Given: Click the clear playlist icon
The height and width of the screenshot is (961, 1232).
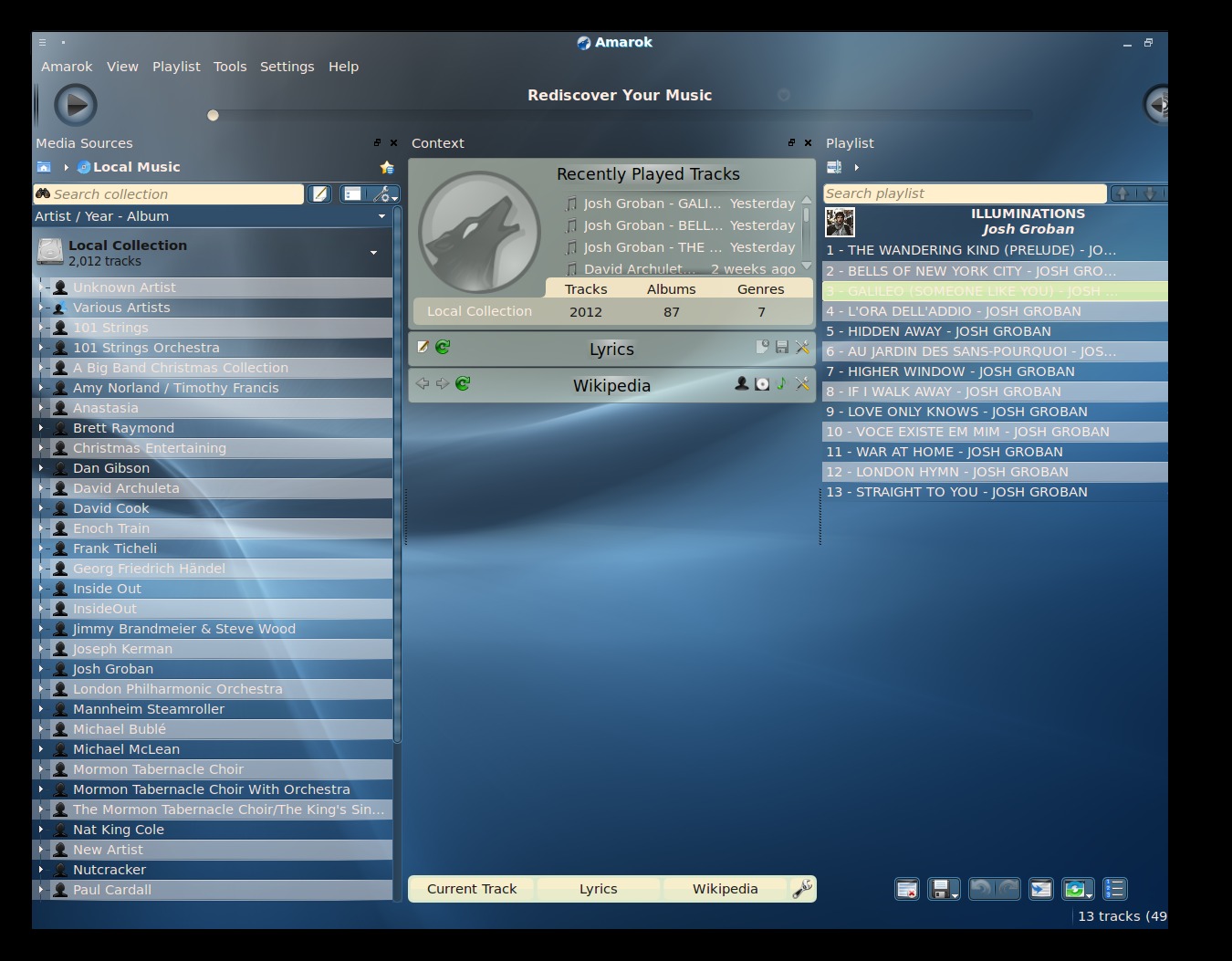Looking at the screenshot, I should 907,889.
